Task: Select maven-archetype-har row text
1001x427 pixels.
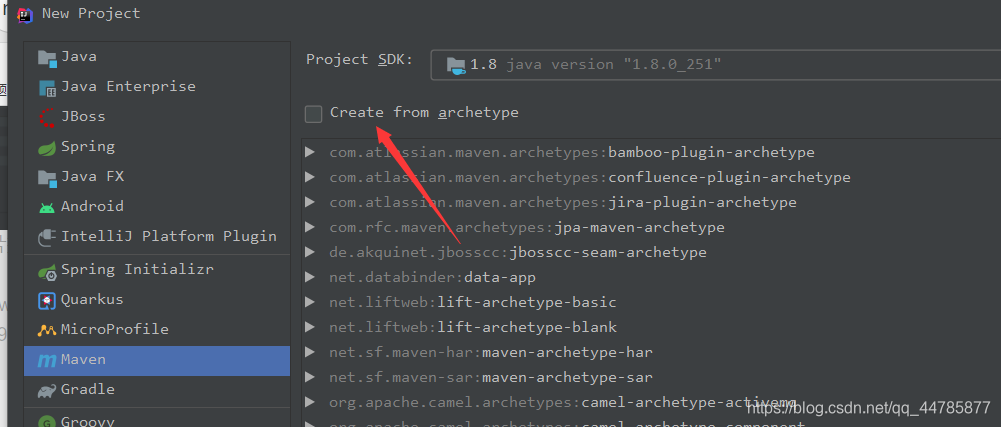Action: pyautogui.click(x=491, y=352)
